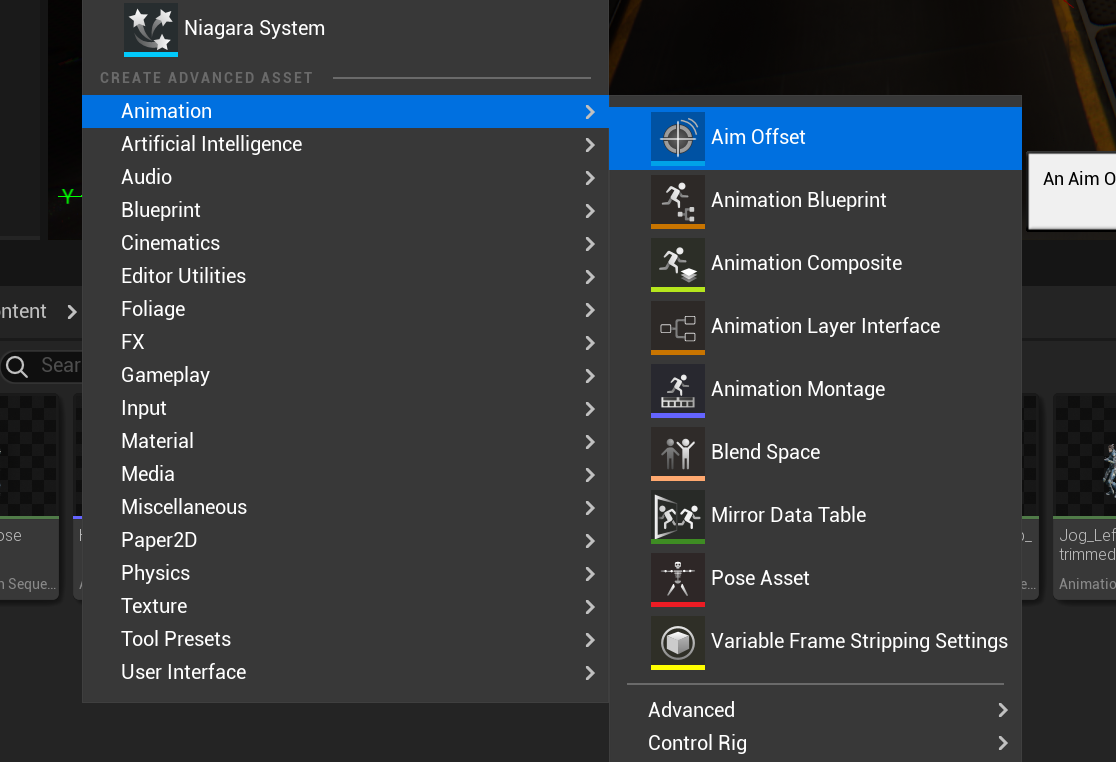This screenshot has height=762, width=1116.
Task: Open the Input submenu
Action: (345, 408)
